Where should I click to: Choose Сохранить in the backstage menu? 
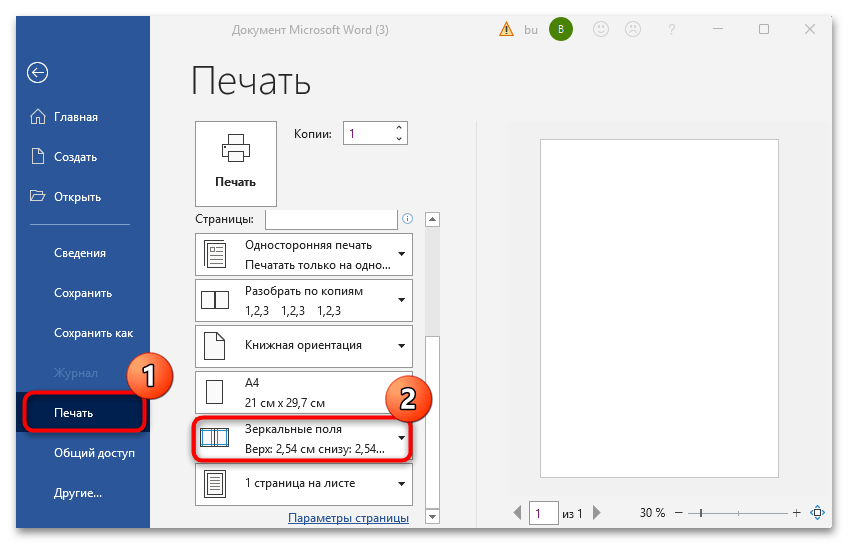pos(83,293)
